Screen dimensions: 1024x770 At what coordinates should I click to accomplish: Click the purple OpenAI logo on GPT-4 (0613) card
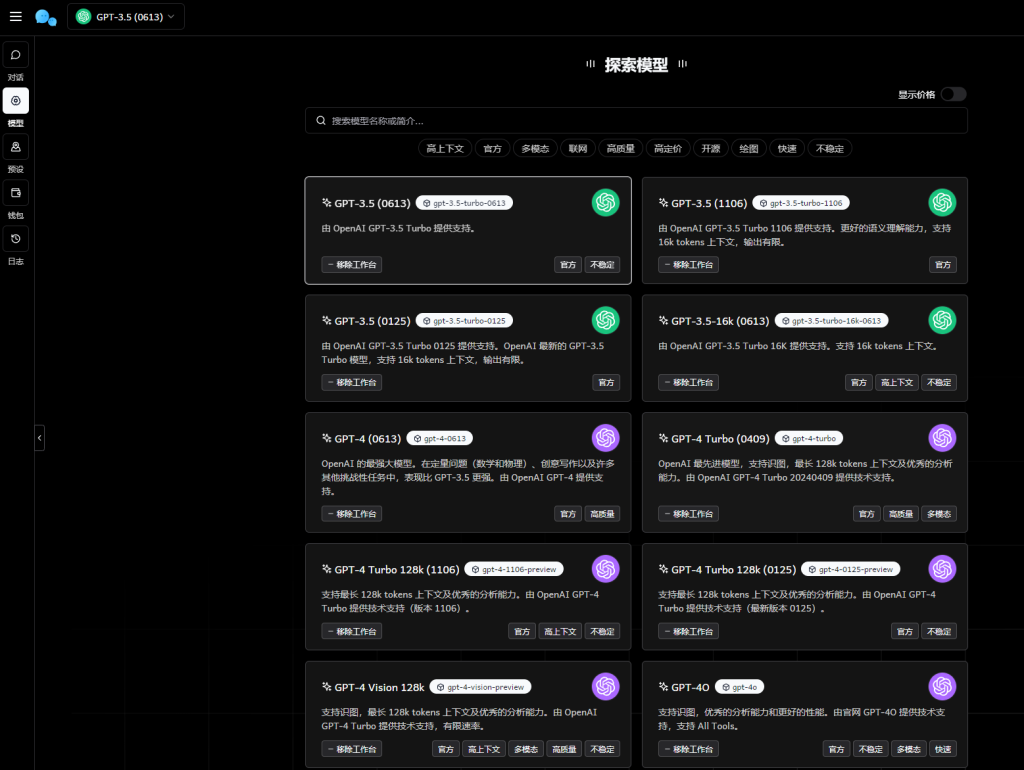pos(605,438)
